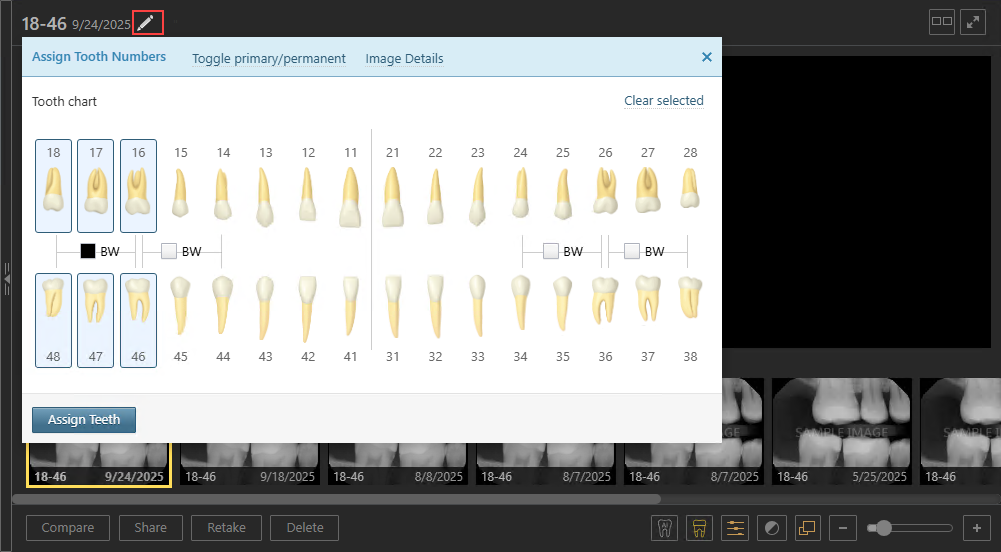Switch to the Image Details tab
1001x552 pixels.
(404, 58)
